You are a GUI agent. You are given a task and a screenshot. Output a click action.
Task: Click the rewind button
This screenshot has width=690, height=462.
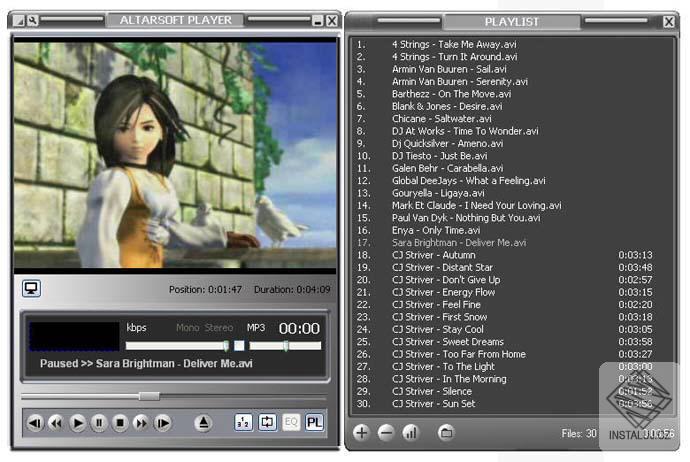pyautogui.click(x=56, y=423)
